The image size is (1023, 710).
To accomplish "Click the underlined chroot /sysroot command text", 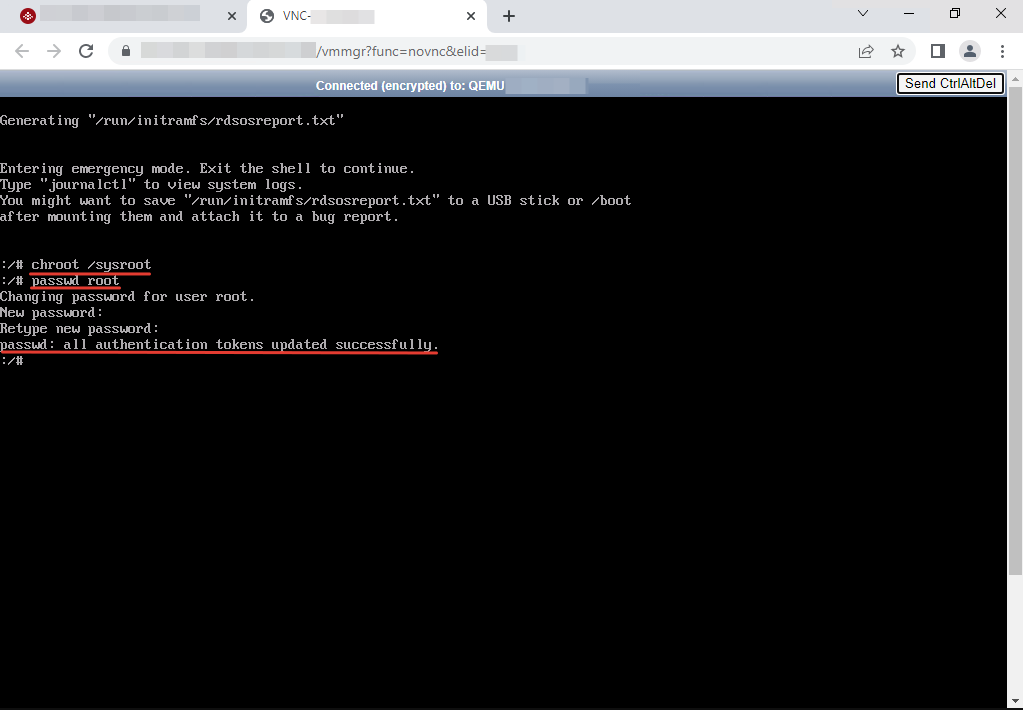I will pyautogui.click(x=88, y=264).
